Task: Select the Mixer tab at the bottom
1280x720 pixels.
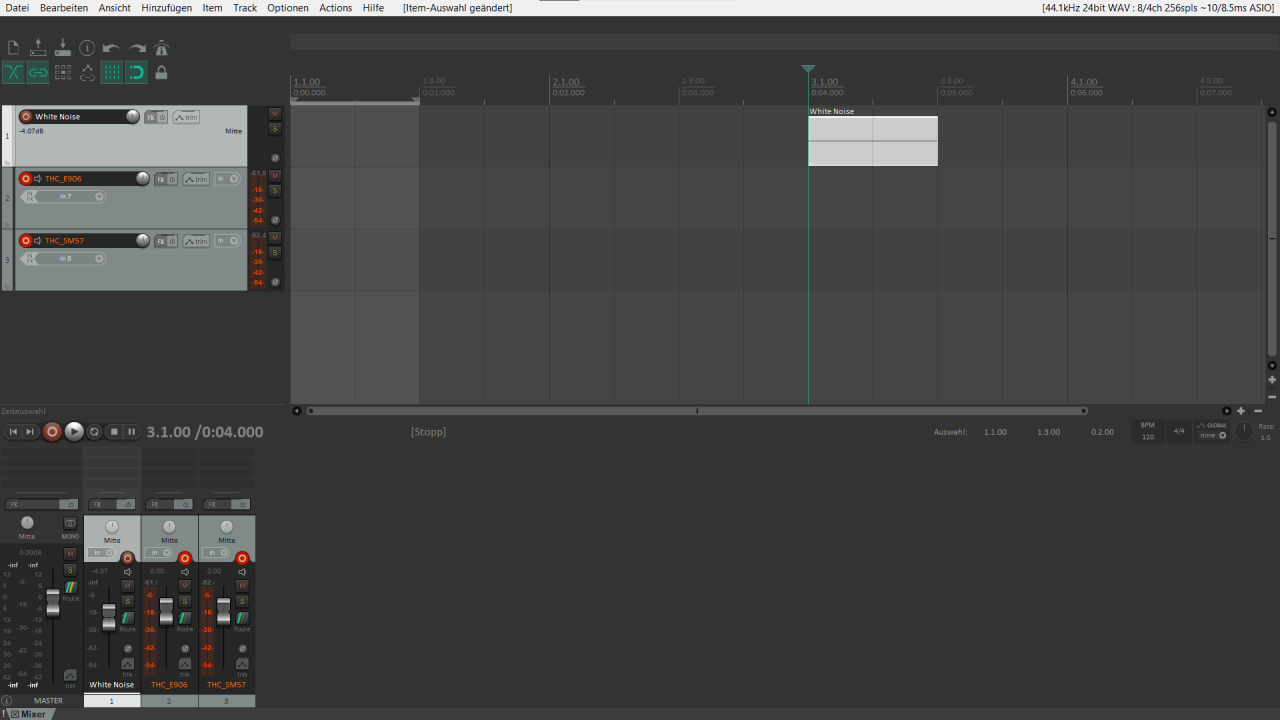Action: click(33, 714)
